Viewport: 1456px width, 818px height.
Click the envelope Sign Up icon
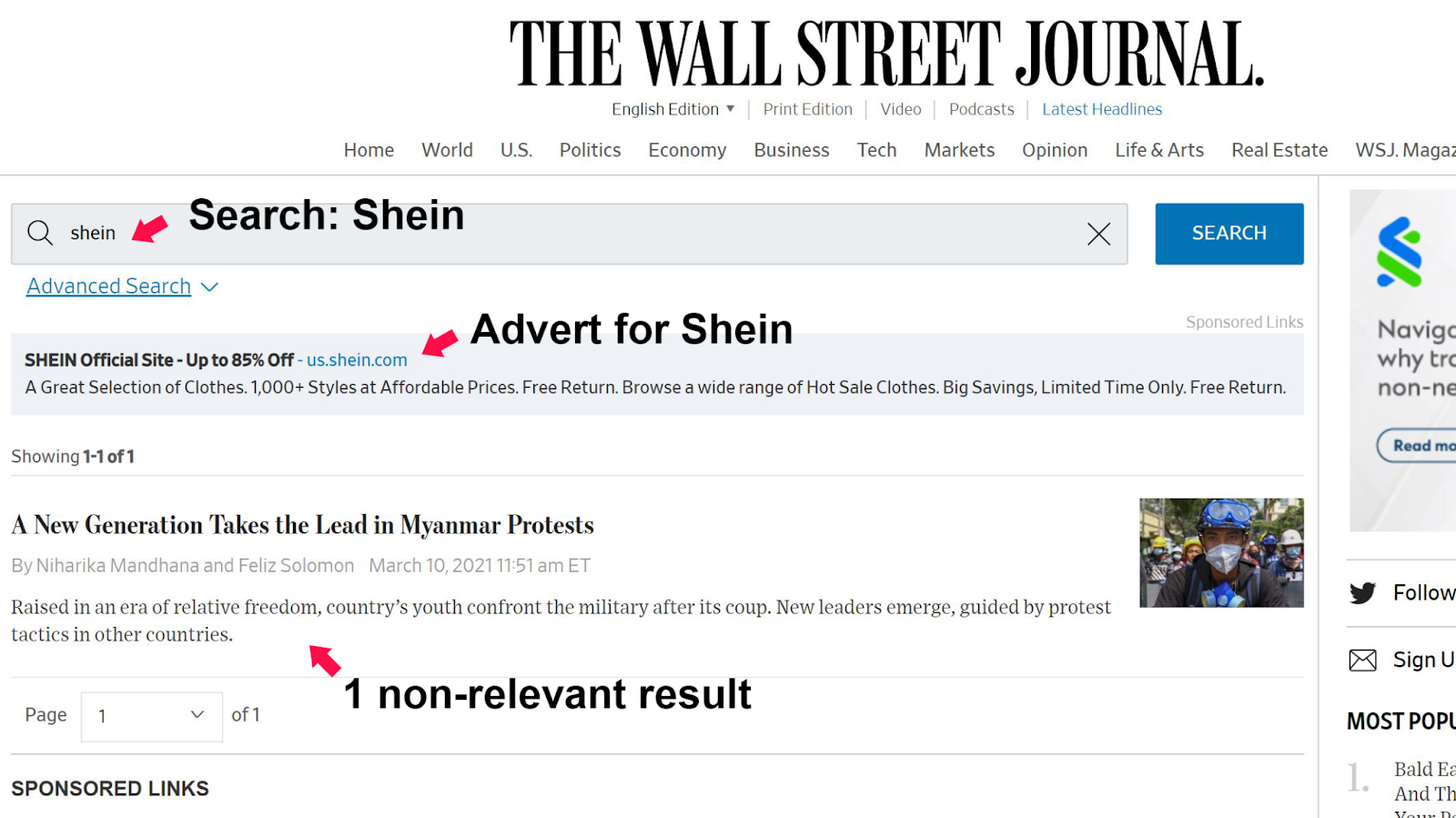tap(1362, 660)
